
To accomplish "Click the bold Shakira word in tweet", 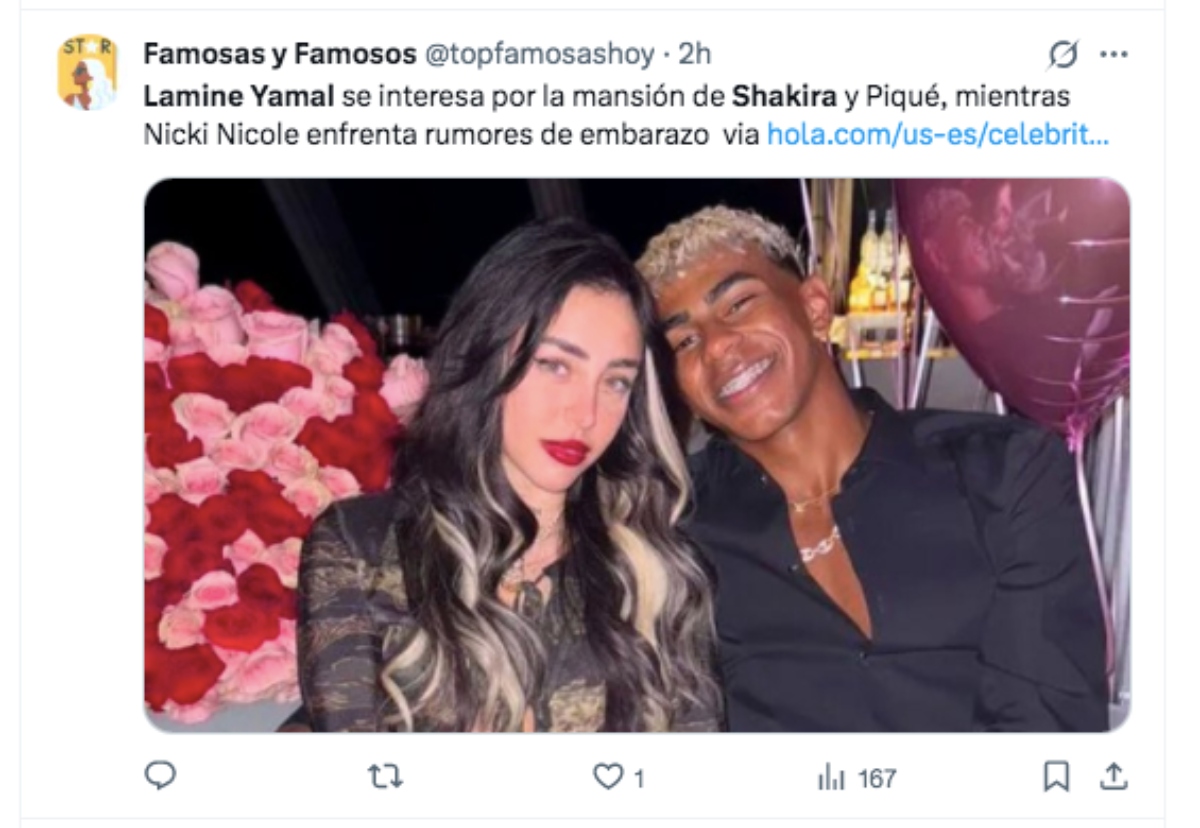I will pos(773,98).
